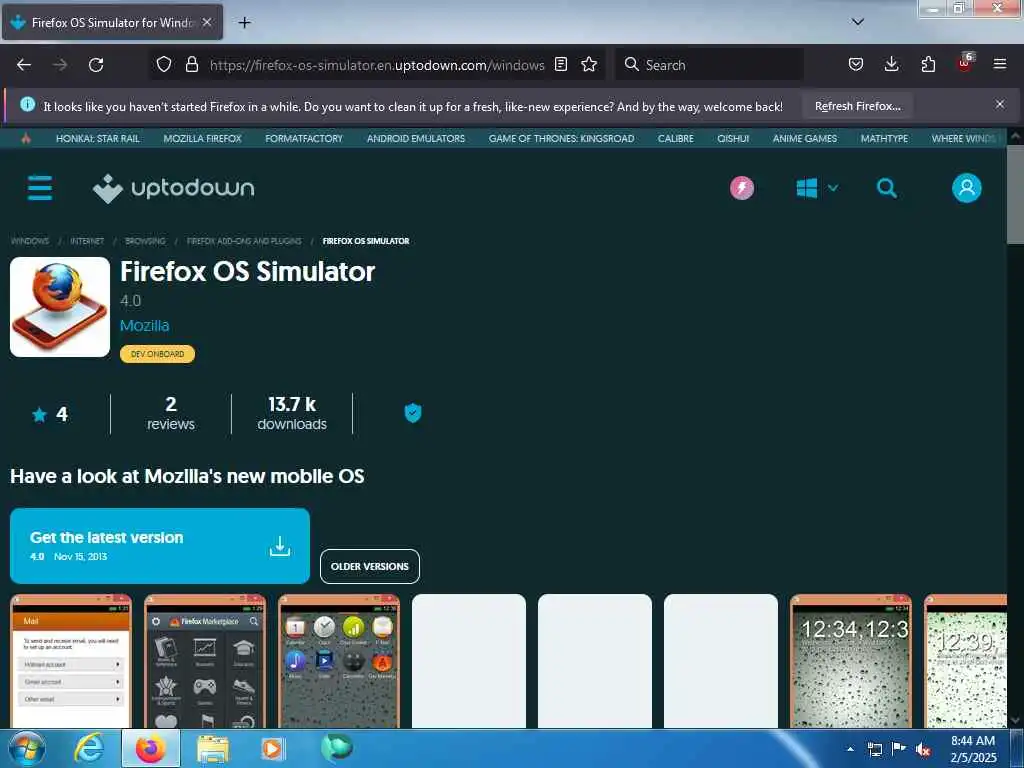Click the Action Center flag tray icon

tap(899, 748)
